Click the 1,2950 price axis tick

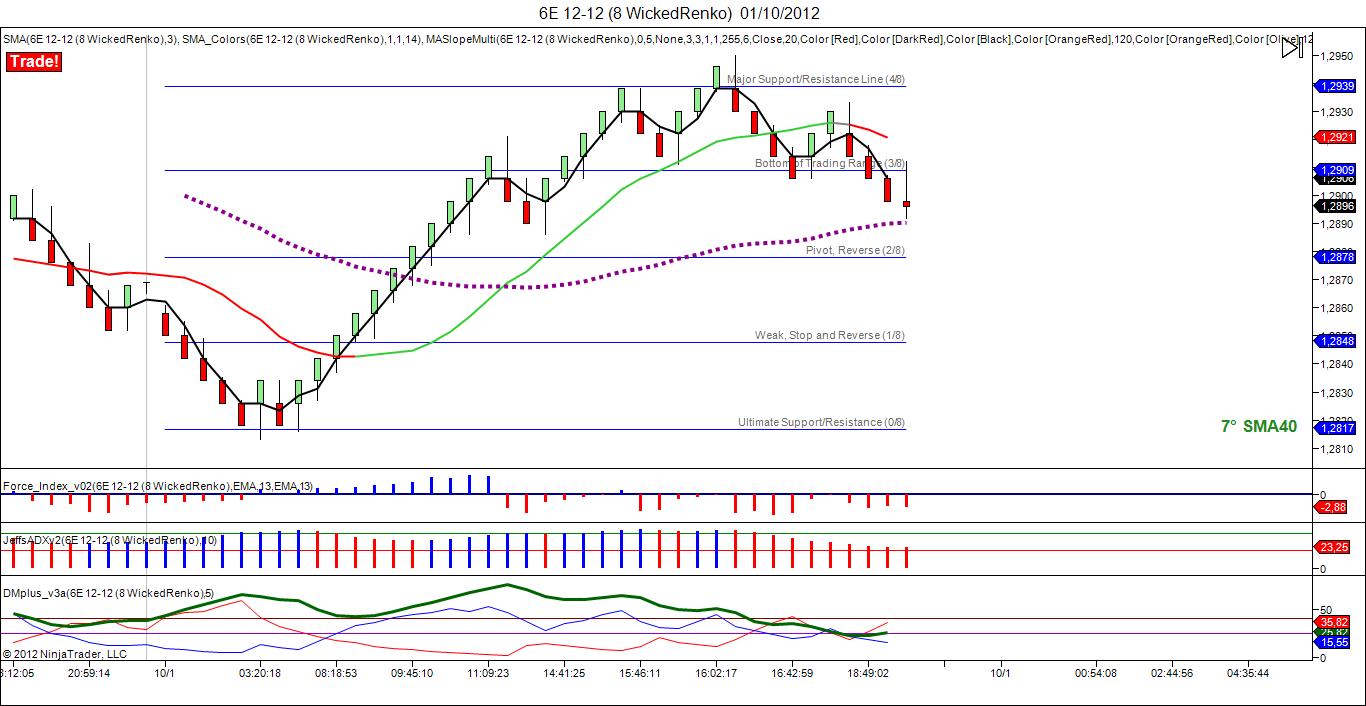click(x=1337, y=56)
